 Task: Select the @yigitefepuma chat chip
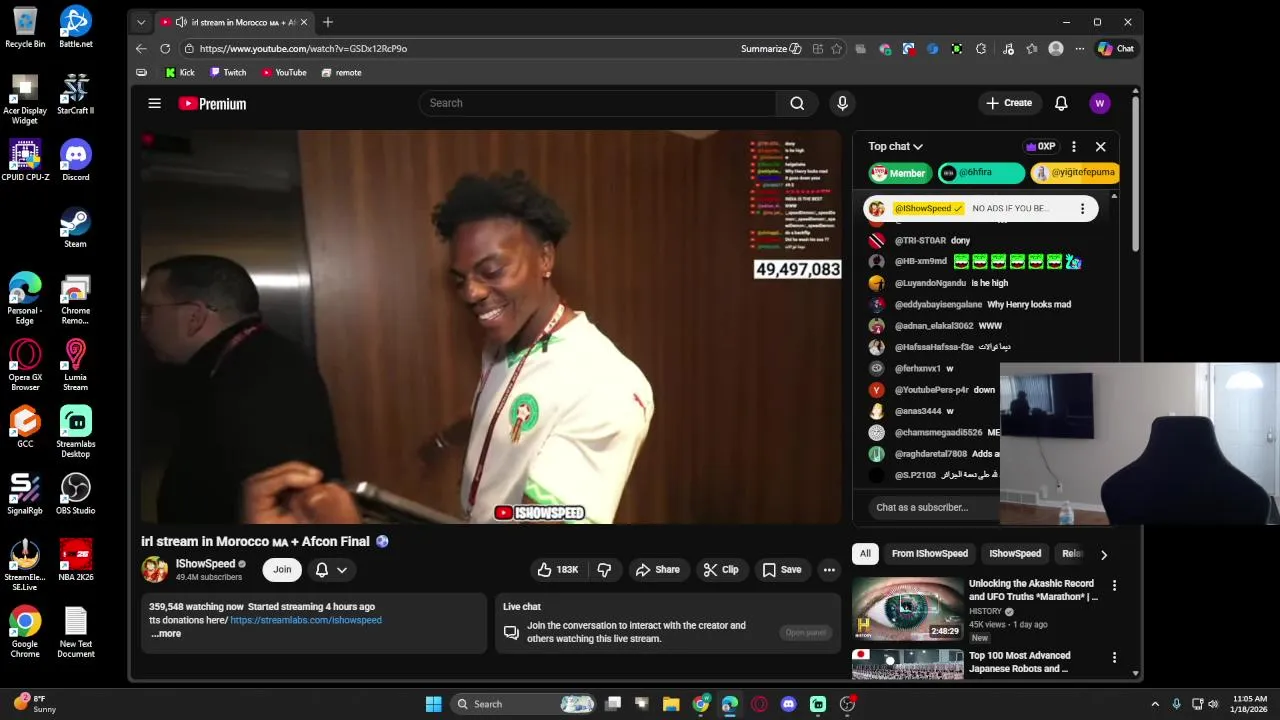click(x=1074, y=173)
